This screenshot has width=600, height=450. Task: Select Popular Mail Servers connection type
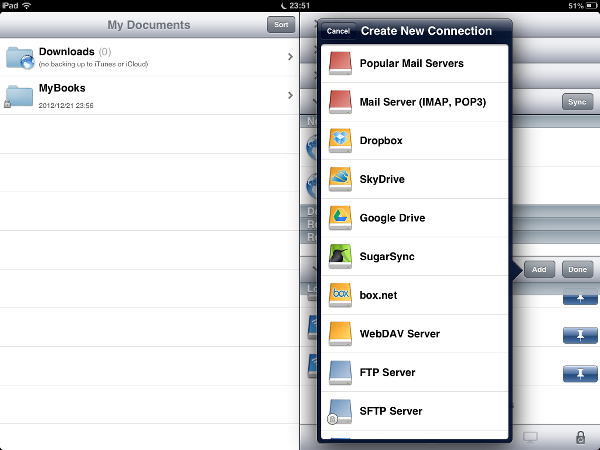pyautogui.click(x=415, y=63)
